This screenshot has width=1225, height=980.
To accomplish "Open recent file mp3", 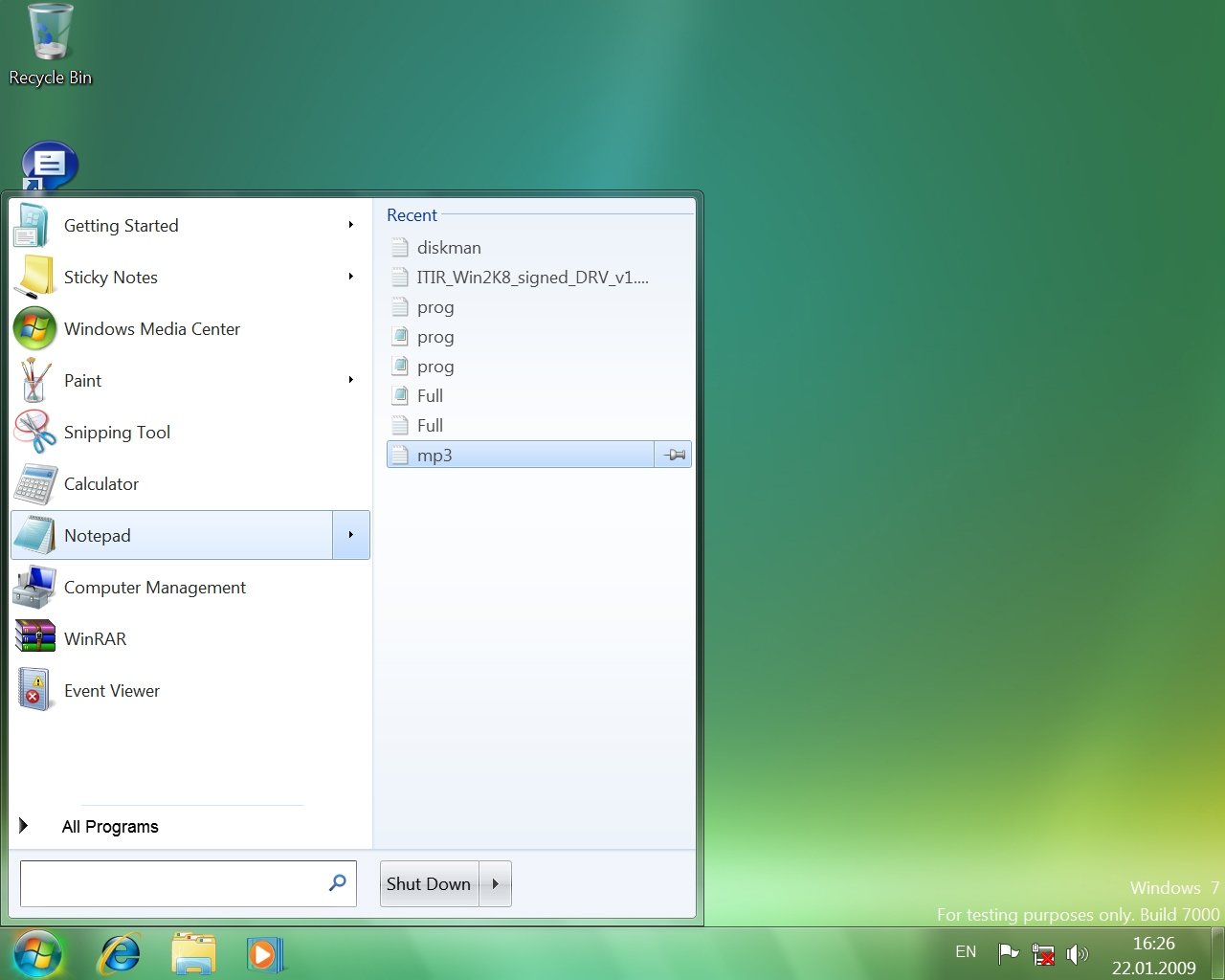I will (521, 455).
